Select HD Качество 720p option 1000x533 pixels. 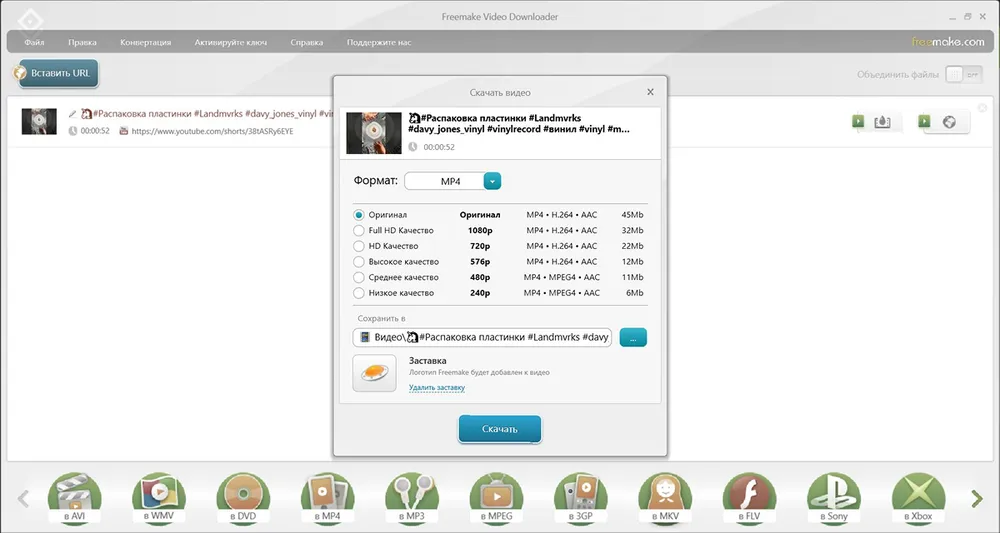pos(358,246)
